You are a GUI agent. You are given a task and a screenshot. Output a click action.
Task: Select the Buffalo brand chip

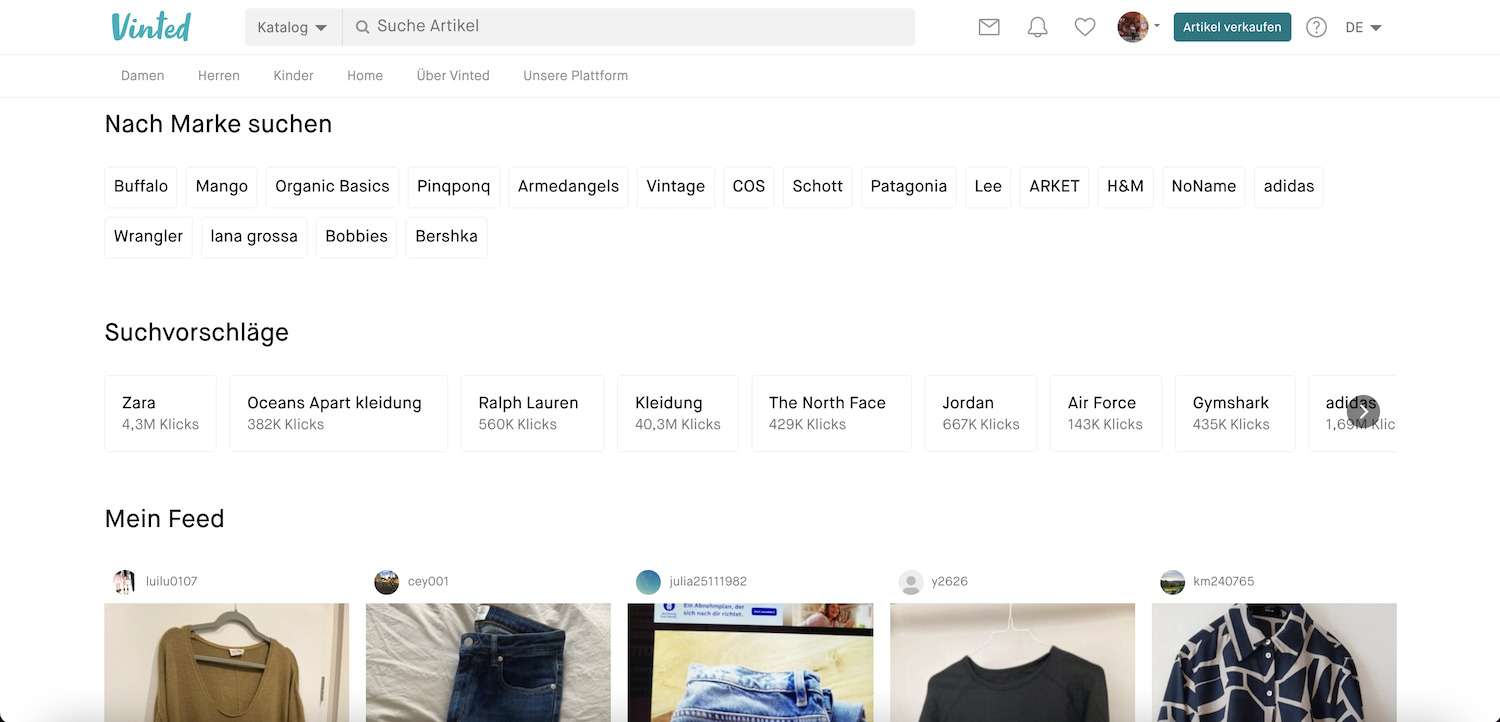(x=141, y=187)
